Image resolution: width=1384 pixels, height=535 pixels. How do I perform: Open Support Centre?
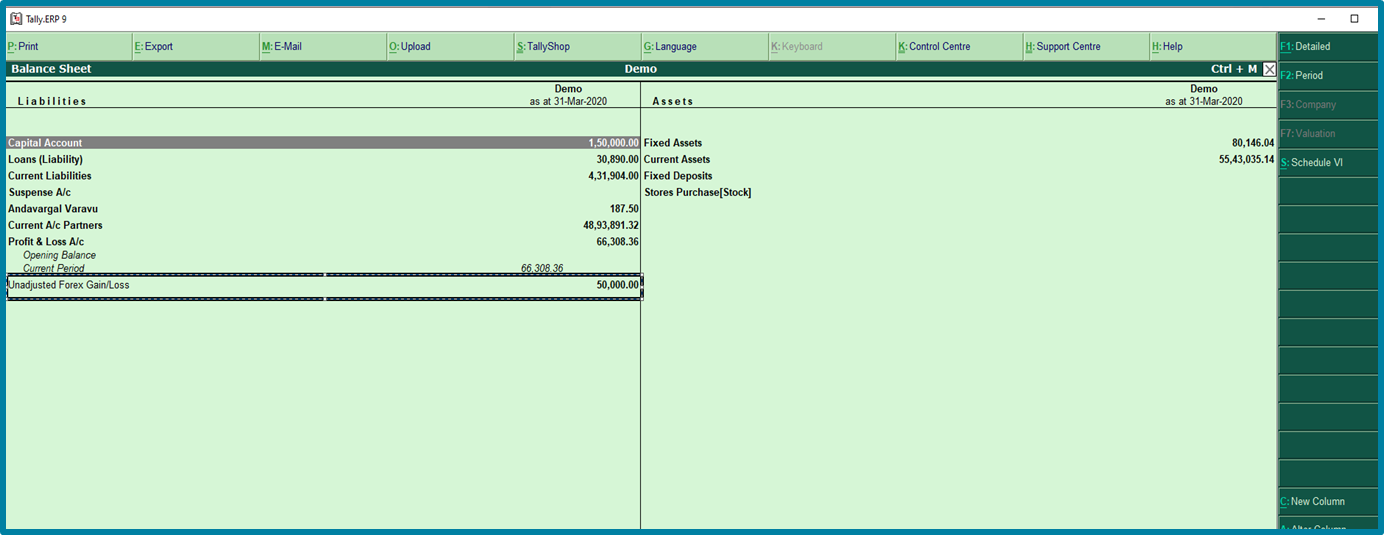pyautogui.click(x=1085, y=46)
